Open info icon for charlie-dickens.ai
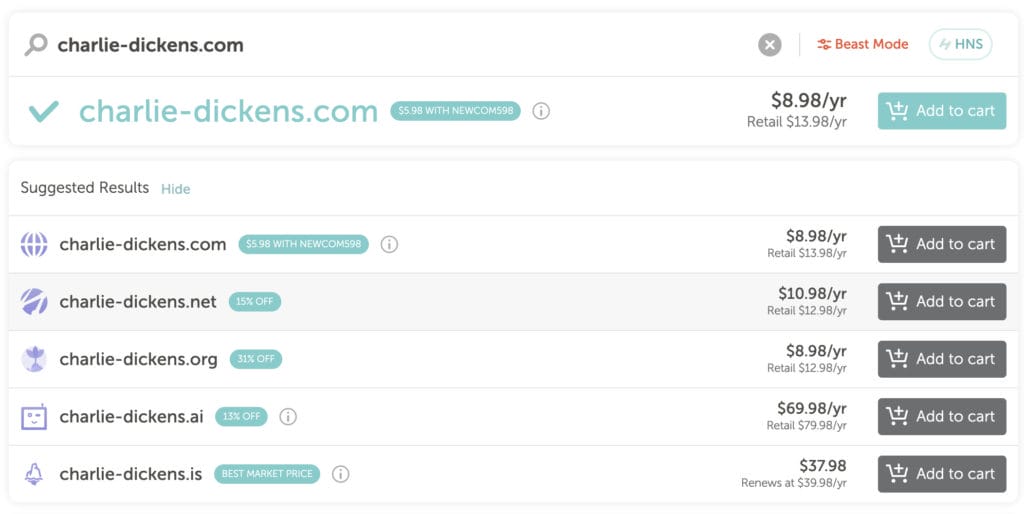1024x514 pixels. 288,417
